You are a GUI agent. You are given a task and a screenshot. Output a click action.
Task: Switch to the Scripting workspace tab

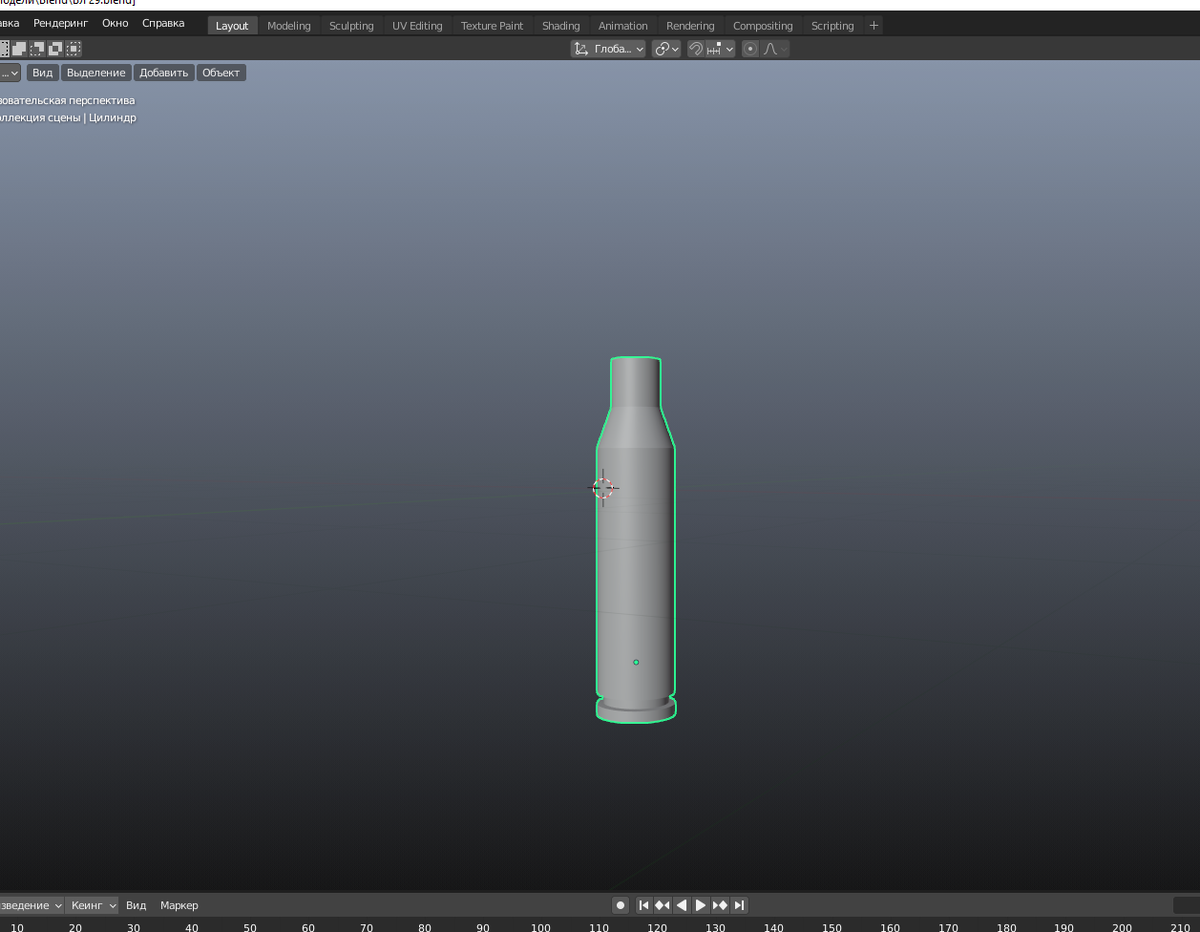click(832, 25)
